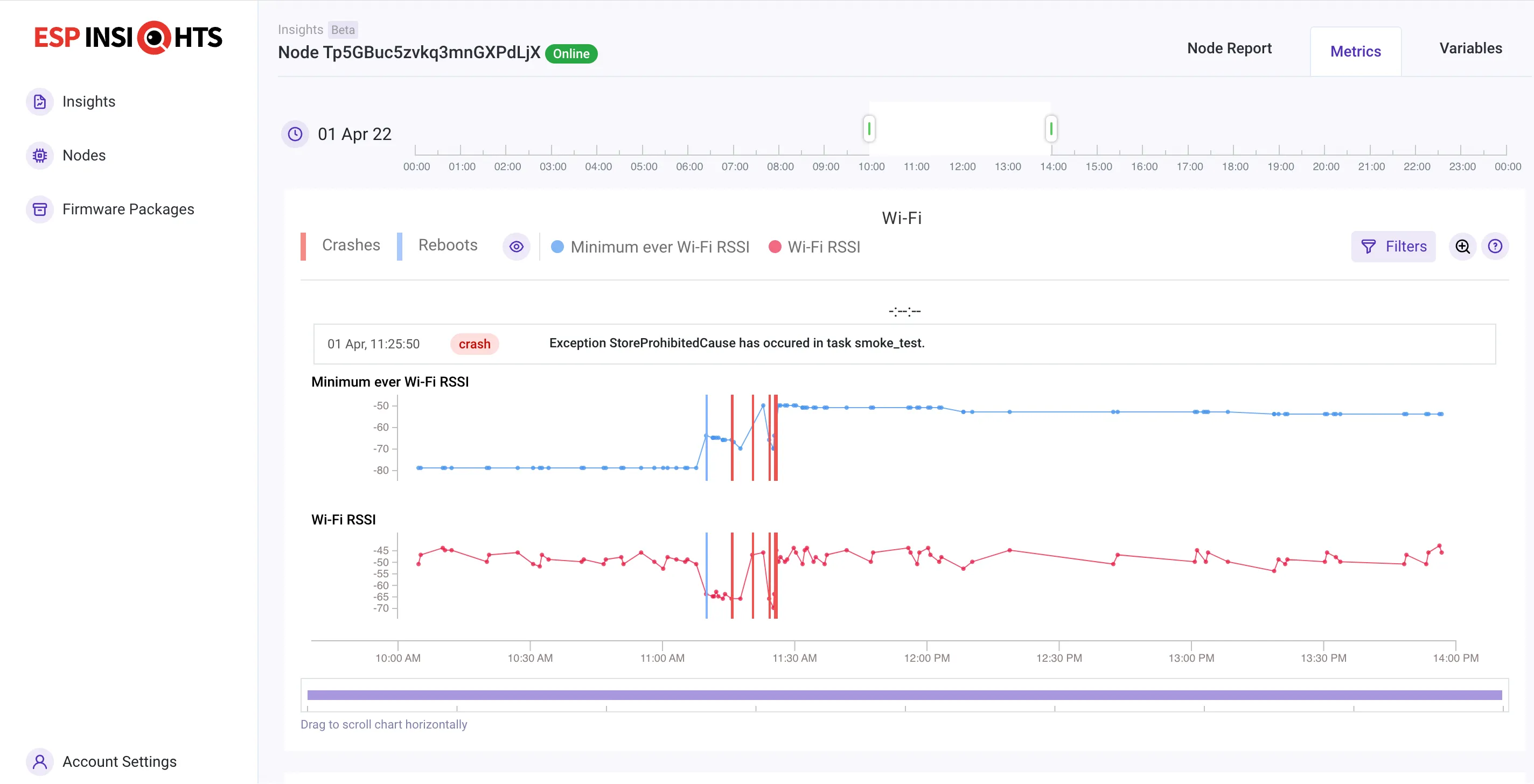
Task: Click the clock icon beside the date
Action: pos(295,134)
